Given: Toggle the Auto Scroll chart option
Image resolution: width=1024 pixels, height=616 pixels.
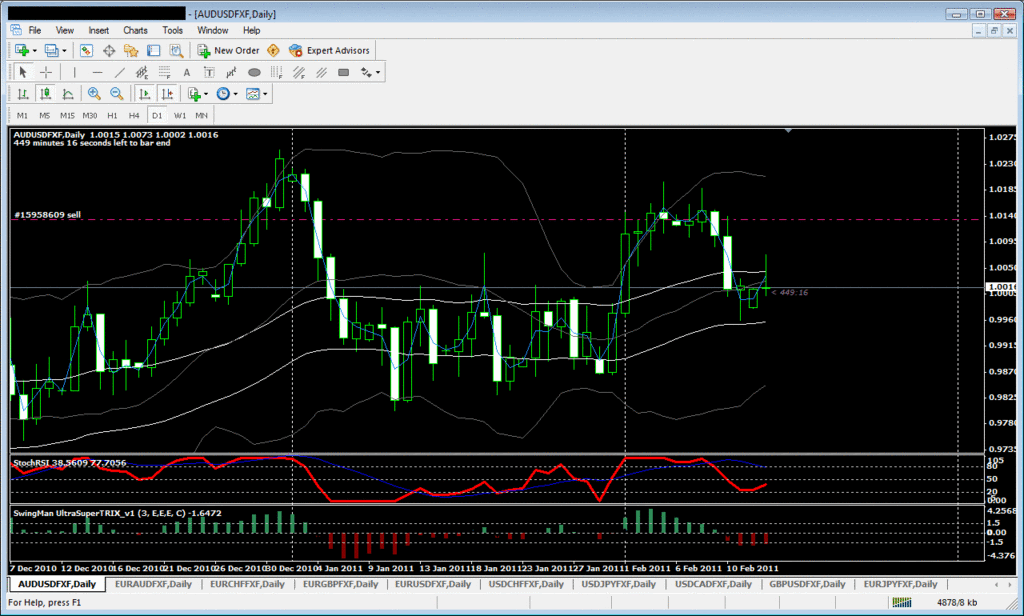Looking at the screenshot, I should tap(145, 94).
